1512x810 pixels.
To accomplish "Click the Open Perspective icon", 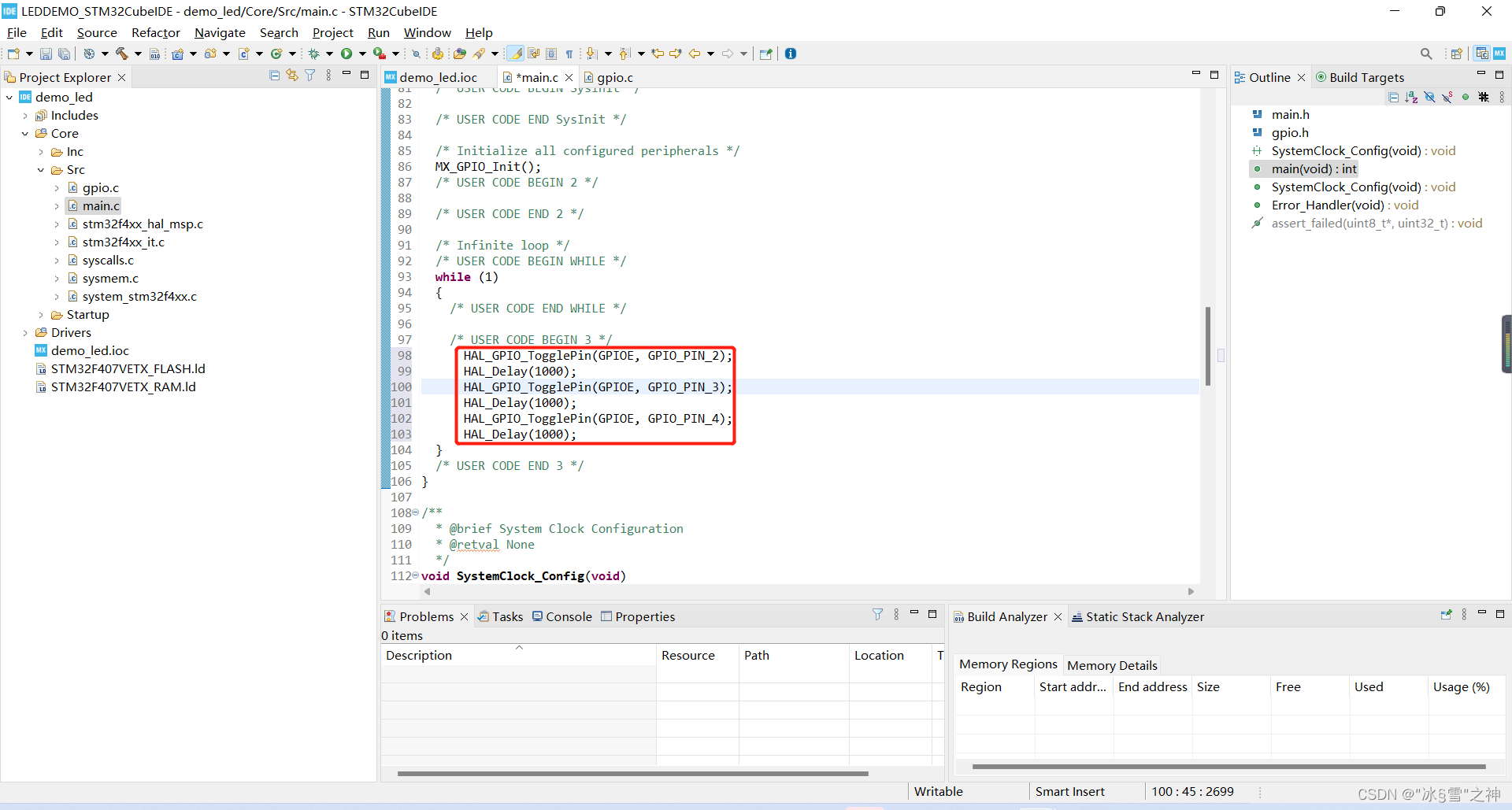I will pos(1457,54).
